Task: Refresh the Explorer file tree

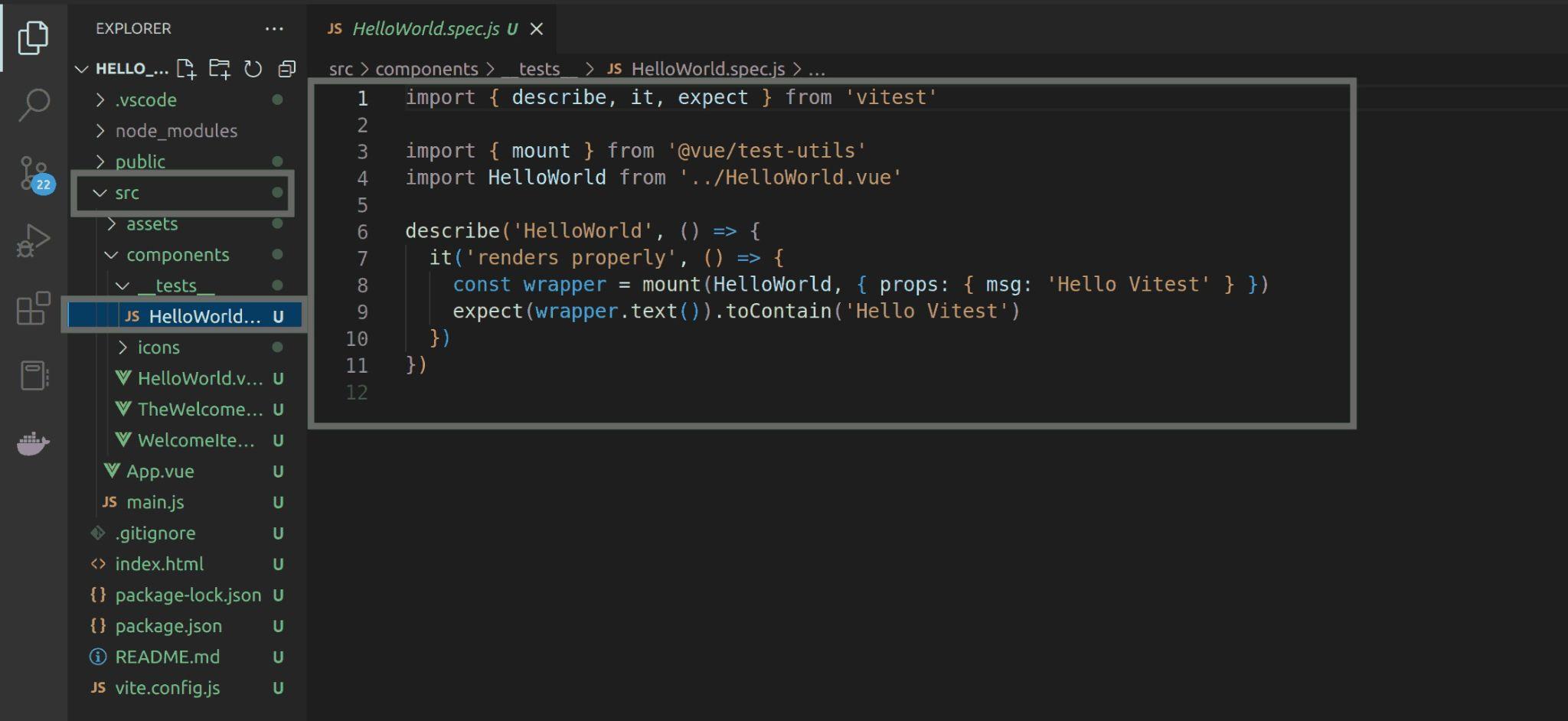Action: tap(253, 69)
